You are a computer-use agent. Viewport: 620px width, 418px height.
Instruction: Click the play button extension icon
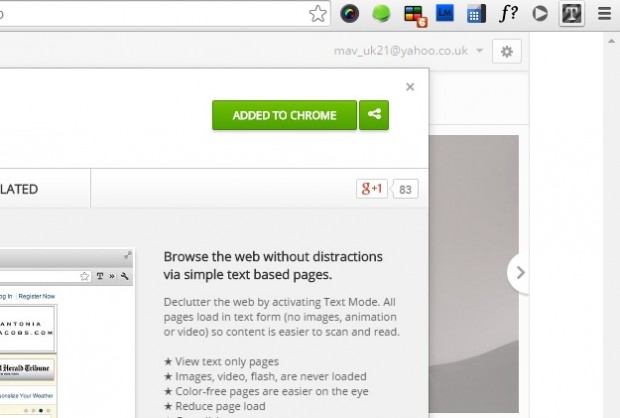tap(540, 14)
